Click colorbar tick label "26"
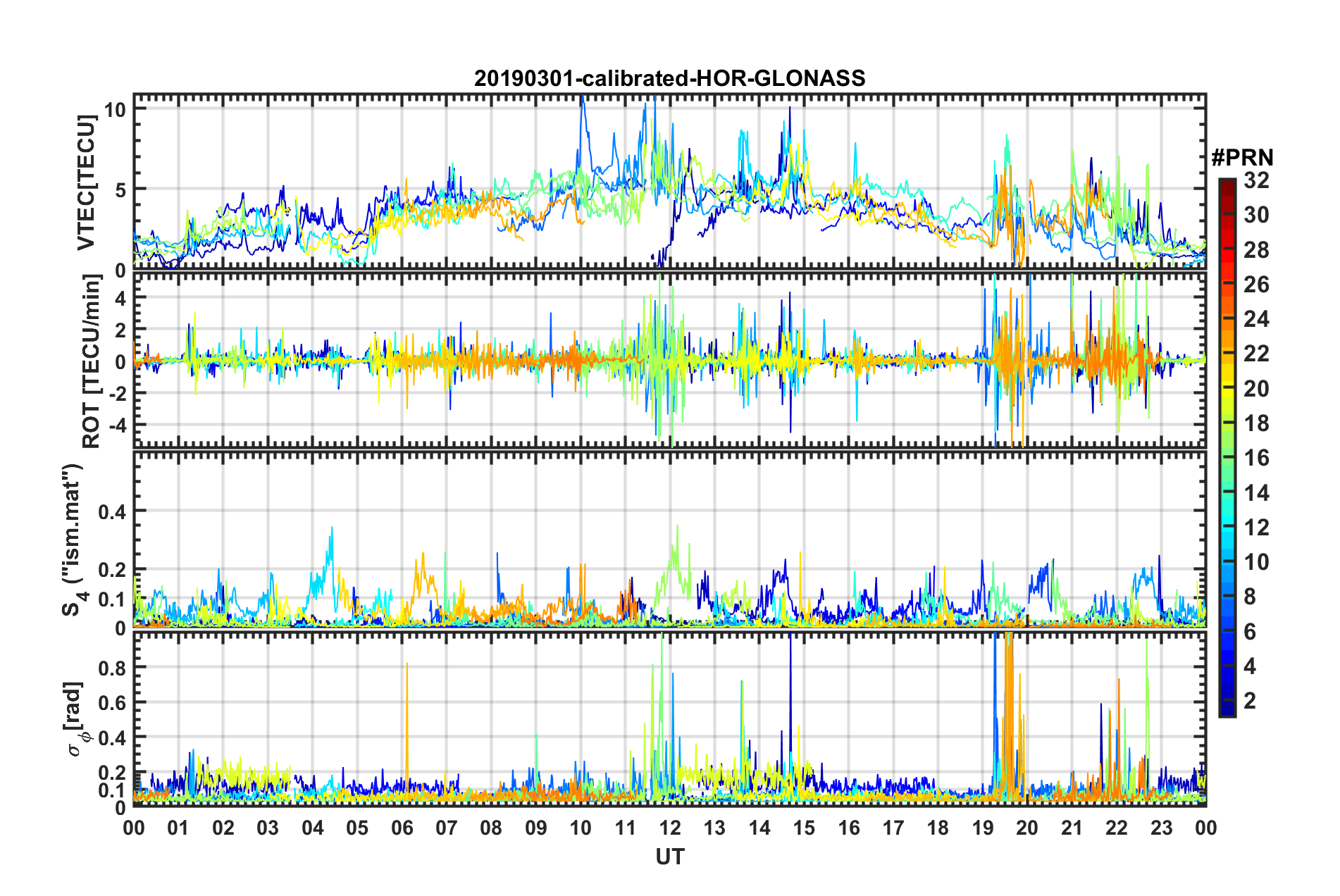Image resolution: width=1340 pixels, height=896 pixels. click(x=1256, y=285)
